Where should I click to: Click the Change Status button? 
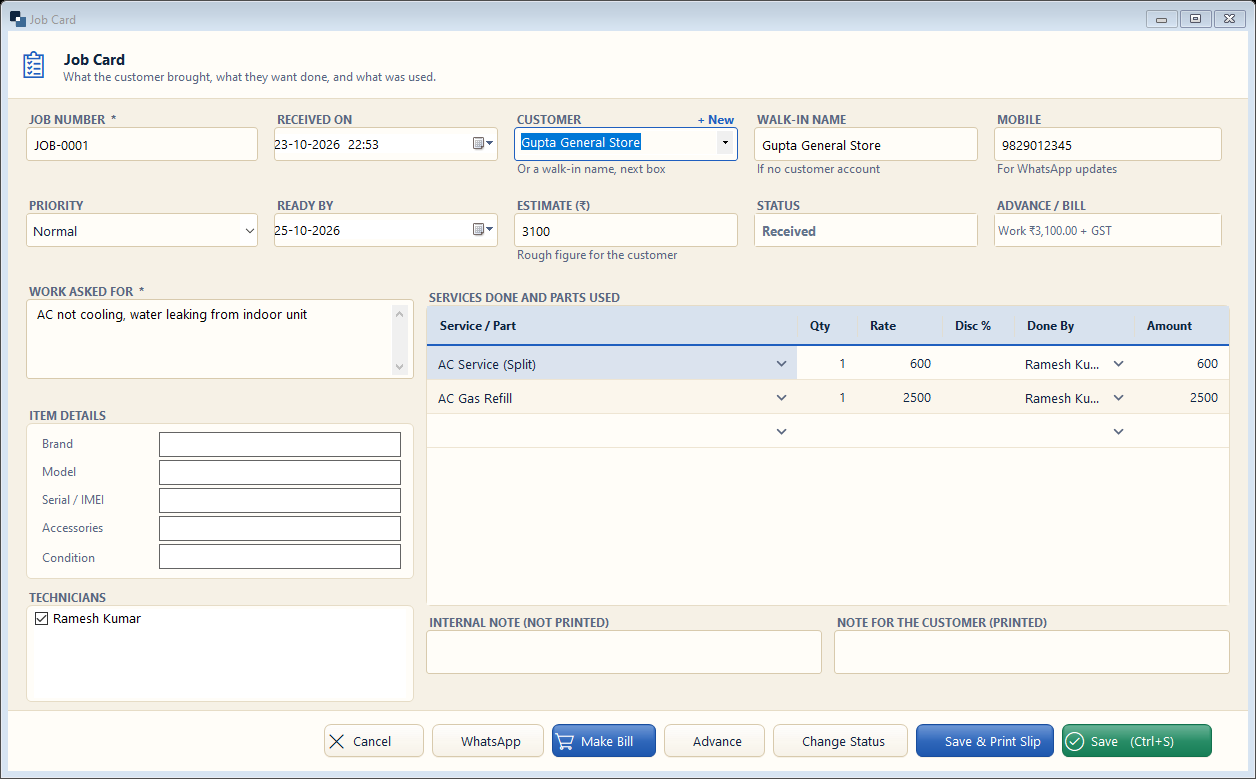(x=841, y=741)
